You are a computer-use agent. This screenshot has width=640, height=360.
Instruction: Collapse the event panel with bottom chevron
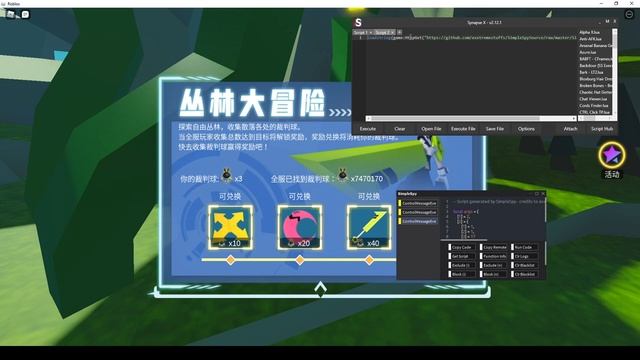click(x=320, y=288)
